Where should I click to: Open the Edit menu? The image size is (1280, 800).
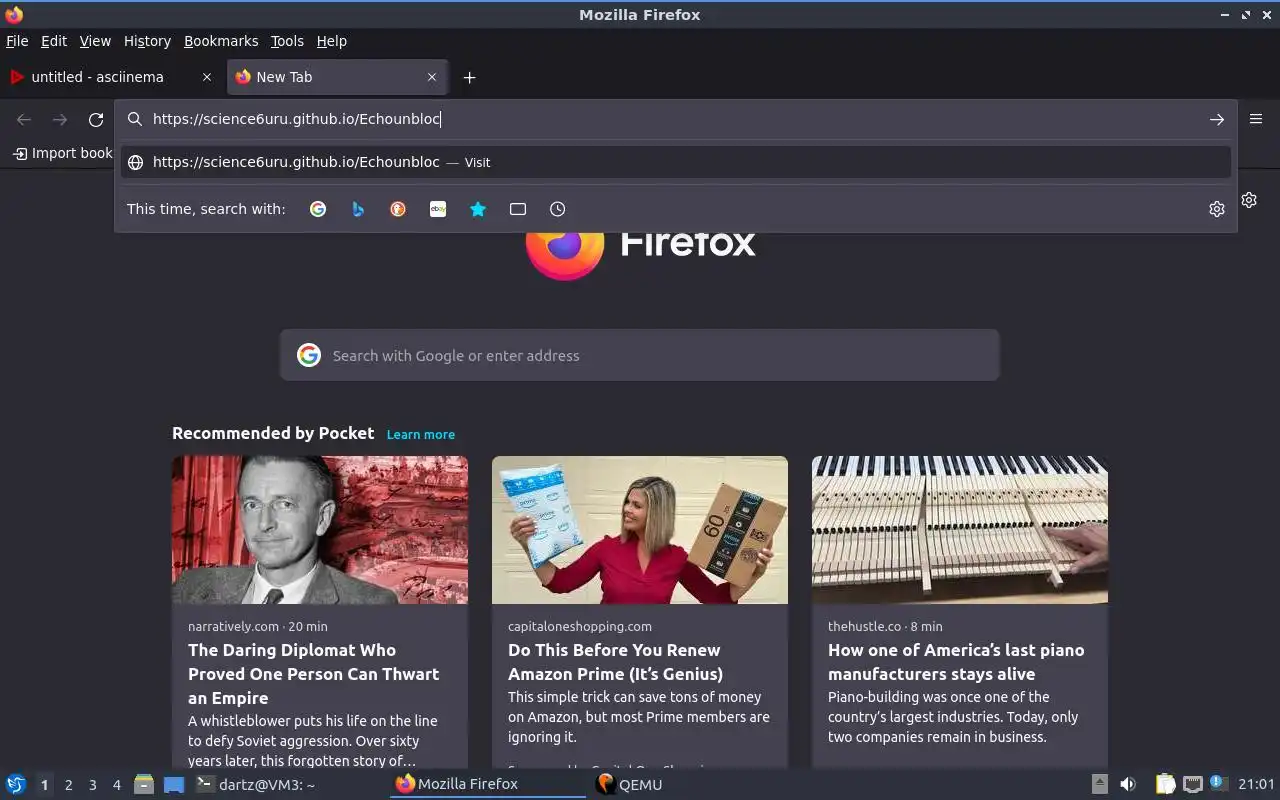pos(54,41)
